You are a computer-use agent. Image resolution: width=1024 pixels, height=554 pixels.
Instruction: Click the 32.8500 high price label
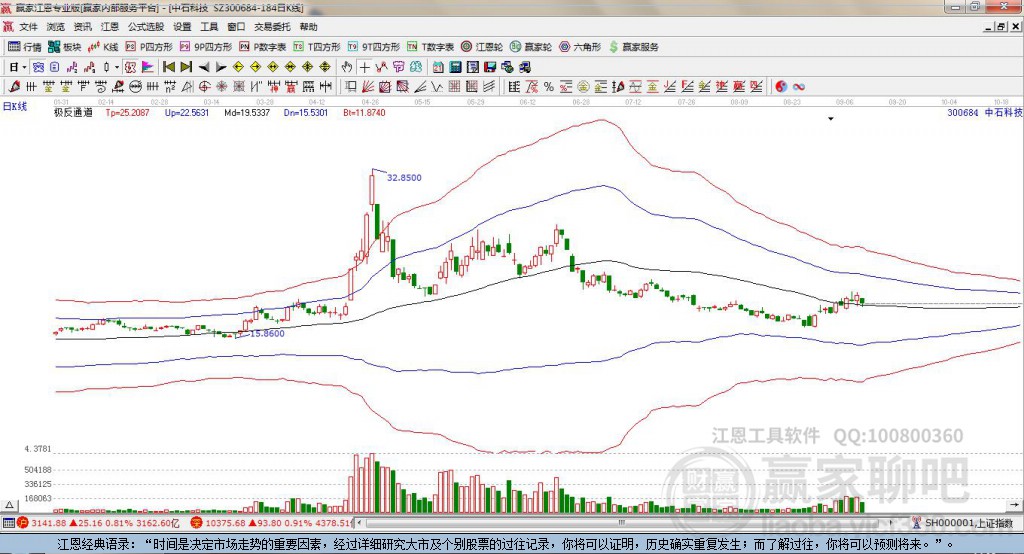pyautogui.click(x=404, y=178)
